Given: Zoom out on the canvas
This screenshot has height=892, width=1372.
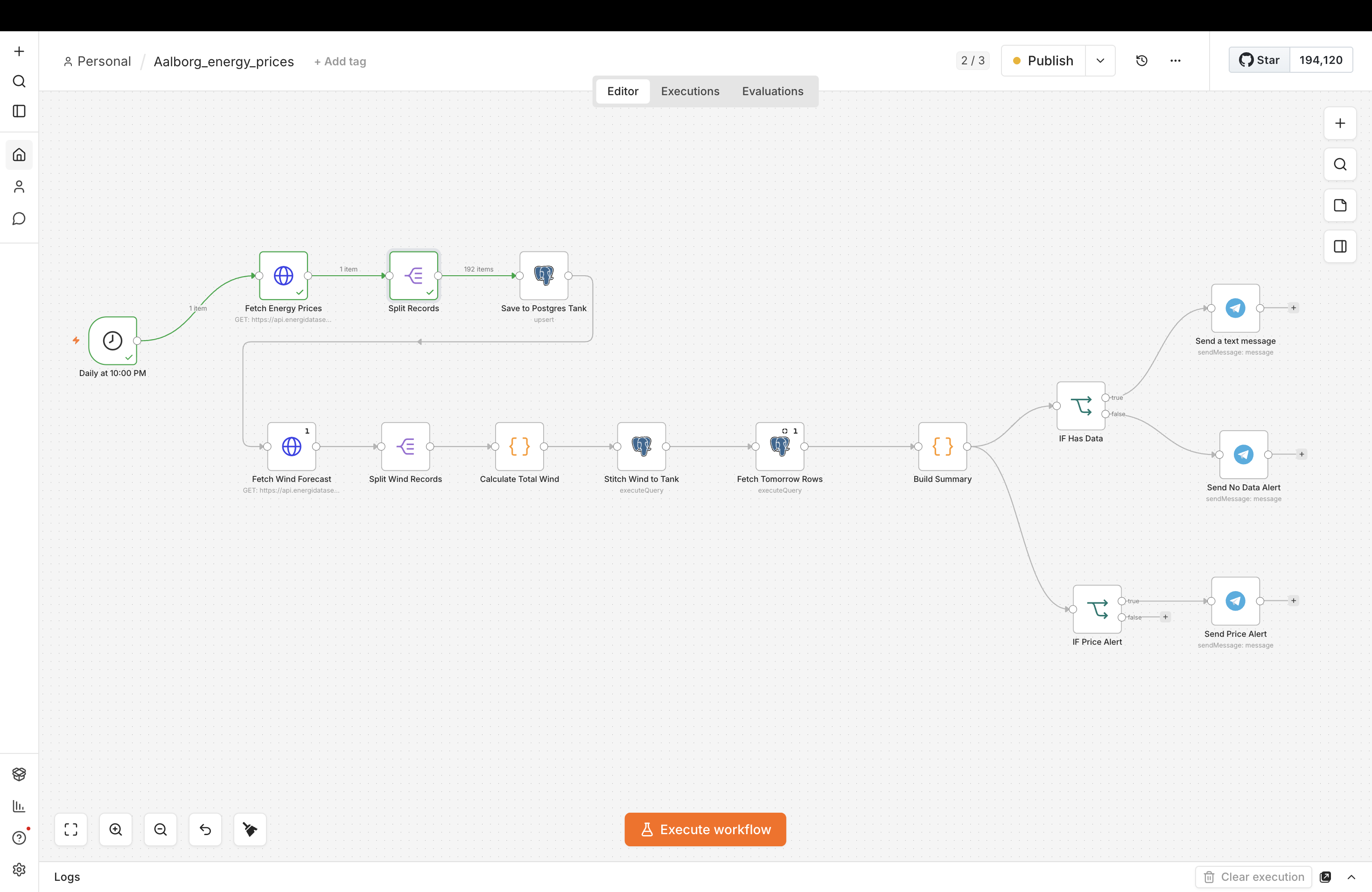Looking at the screenshot, I should click(x=160, y=829).
